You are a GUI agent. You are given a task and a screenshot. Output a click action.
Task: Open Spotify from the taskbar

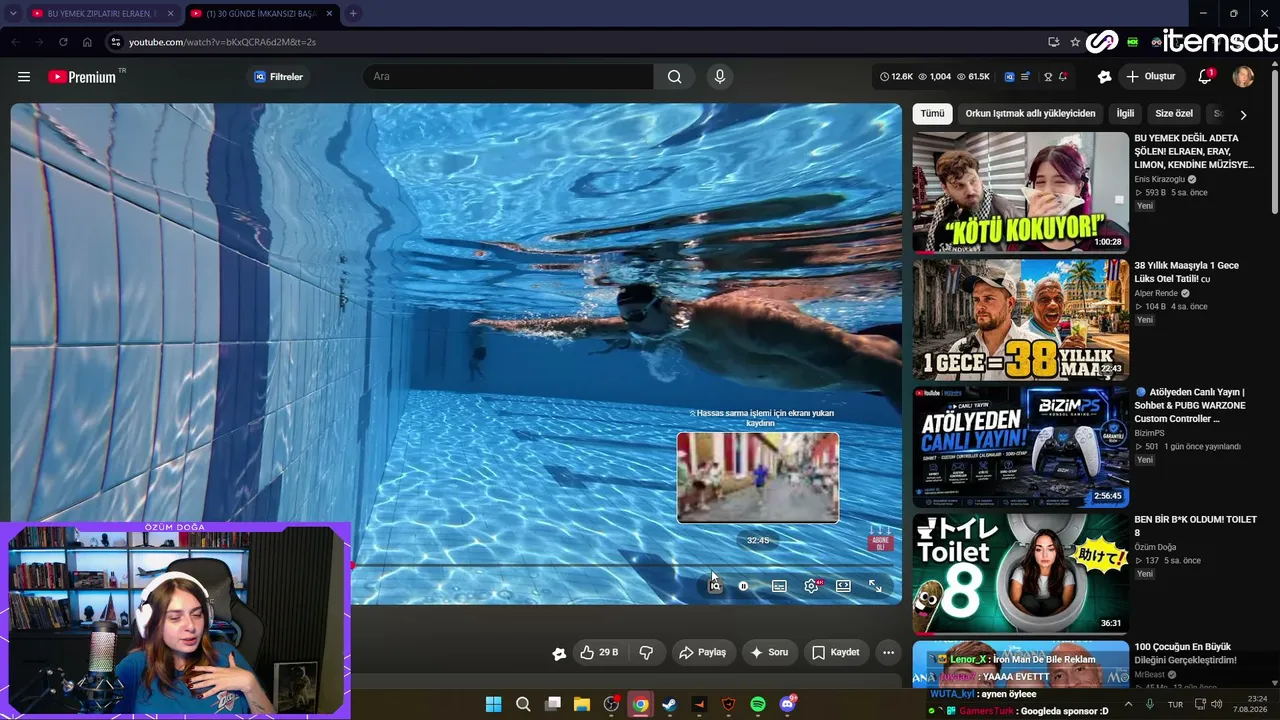click(x=758, y=704)
